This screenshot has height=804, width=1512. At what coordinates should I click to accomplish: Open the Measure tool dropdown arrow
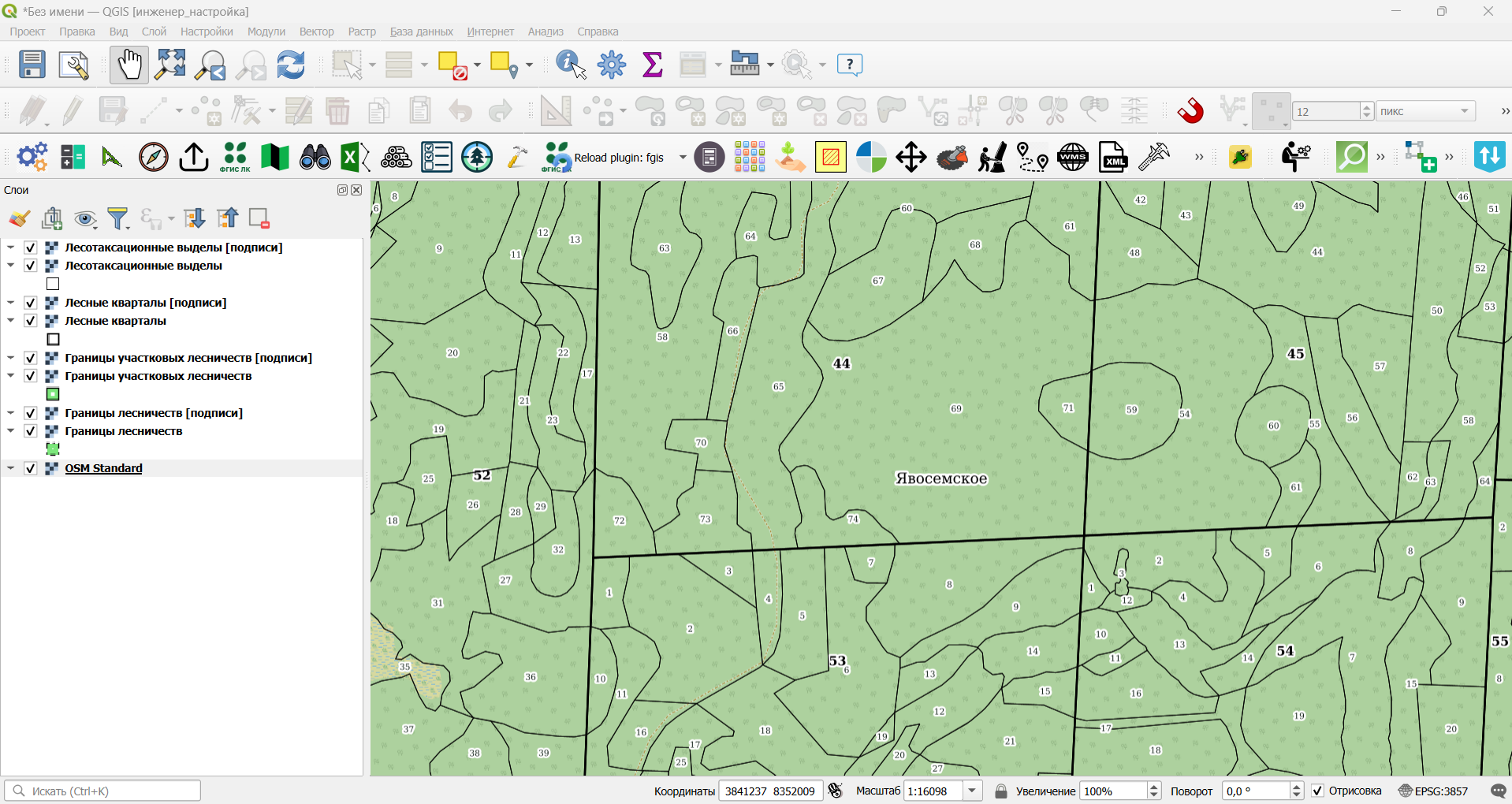point(769,65)
